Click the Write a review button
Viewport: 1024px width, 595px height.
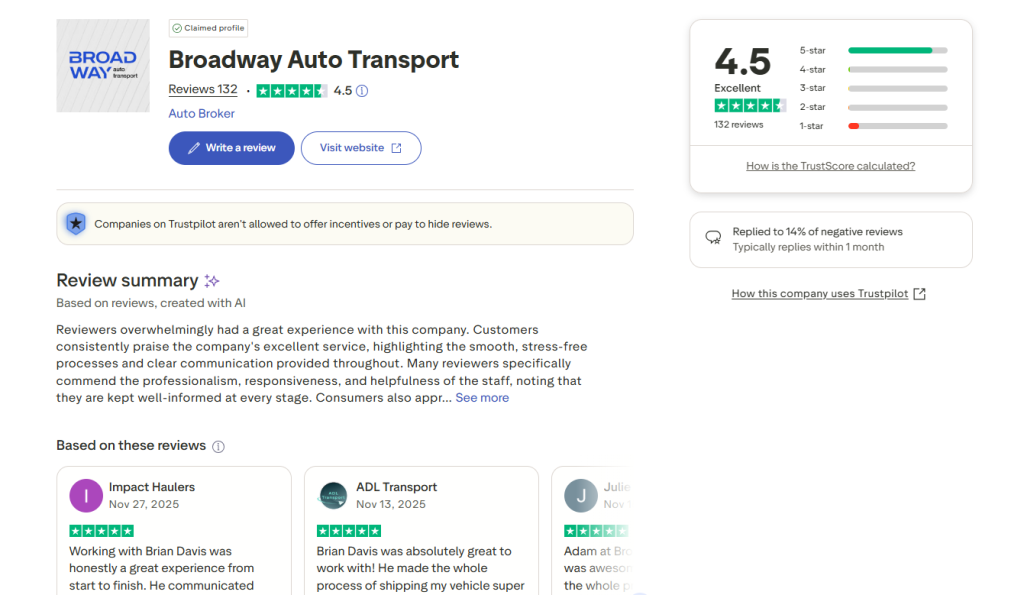tap(231, 147)
